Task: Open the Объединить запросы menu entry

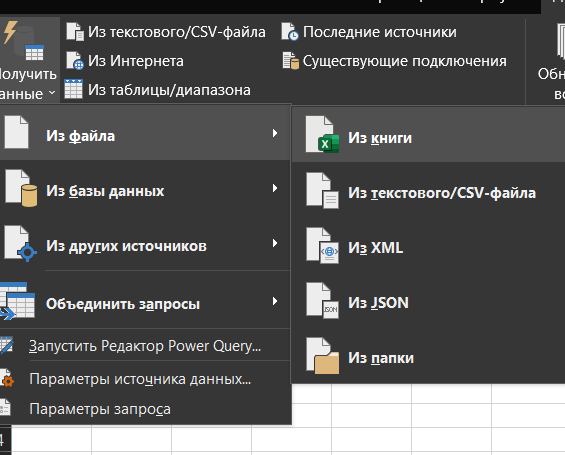Action: point(144,302)
